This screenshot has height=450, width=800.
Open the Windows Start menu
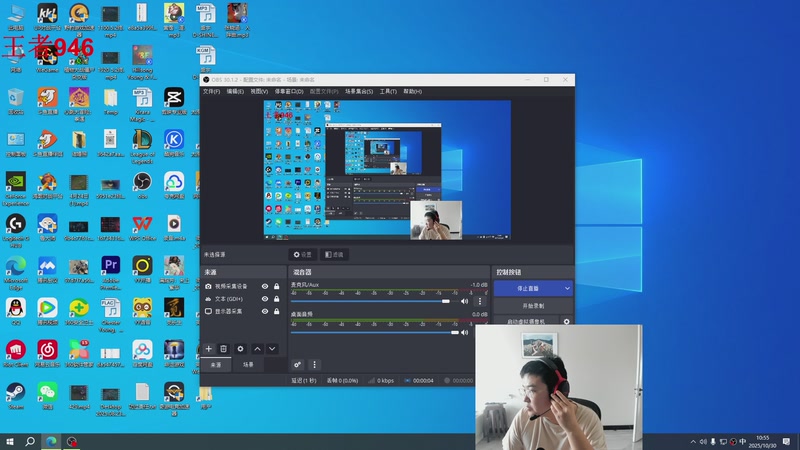click(10, 441)
